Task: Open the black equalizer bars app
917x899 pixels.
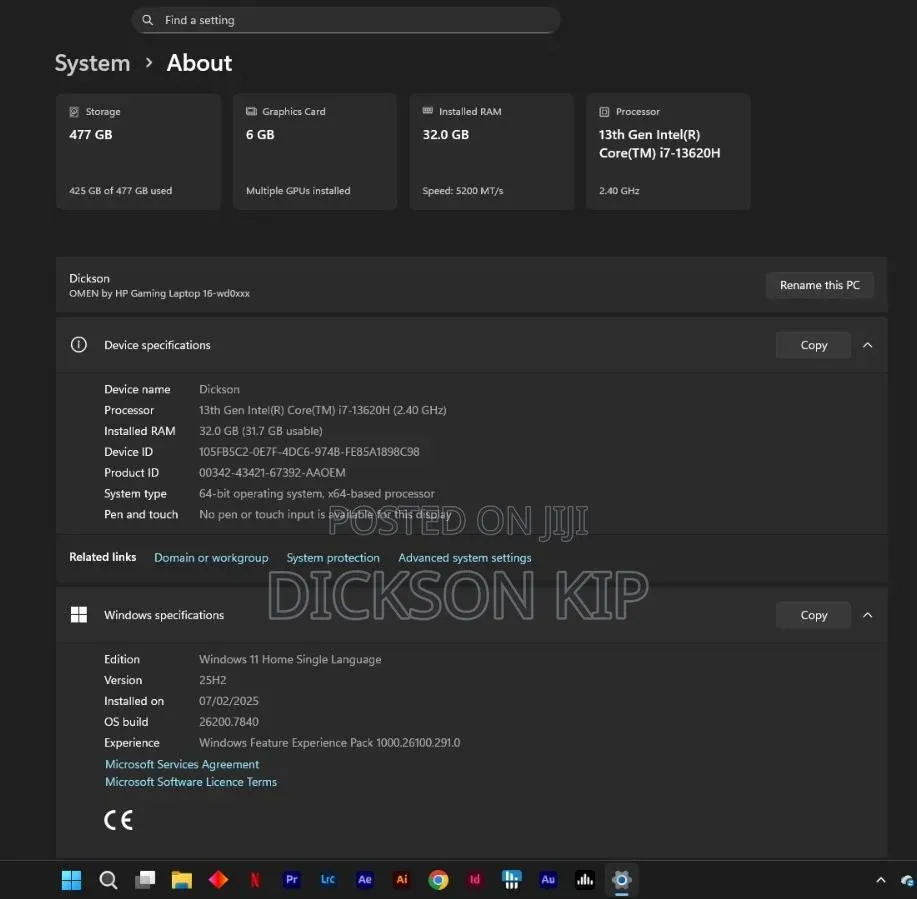Action: [x=585, y=880]
